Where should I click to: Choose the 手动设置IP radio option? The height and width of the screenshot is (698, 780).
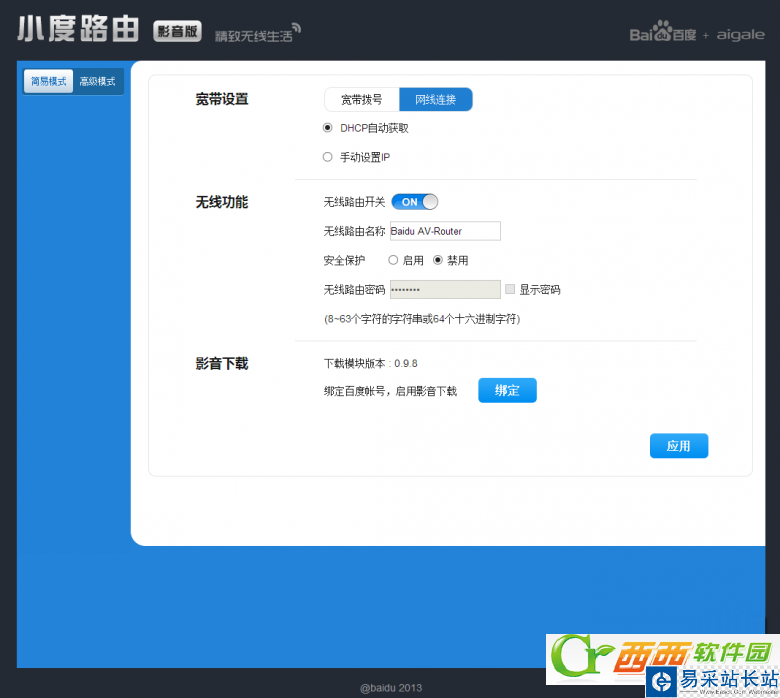click(x=327, y=157)
